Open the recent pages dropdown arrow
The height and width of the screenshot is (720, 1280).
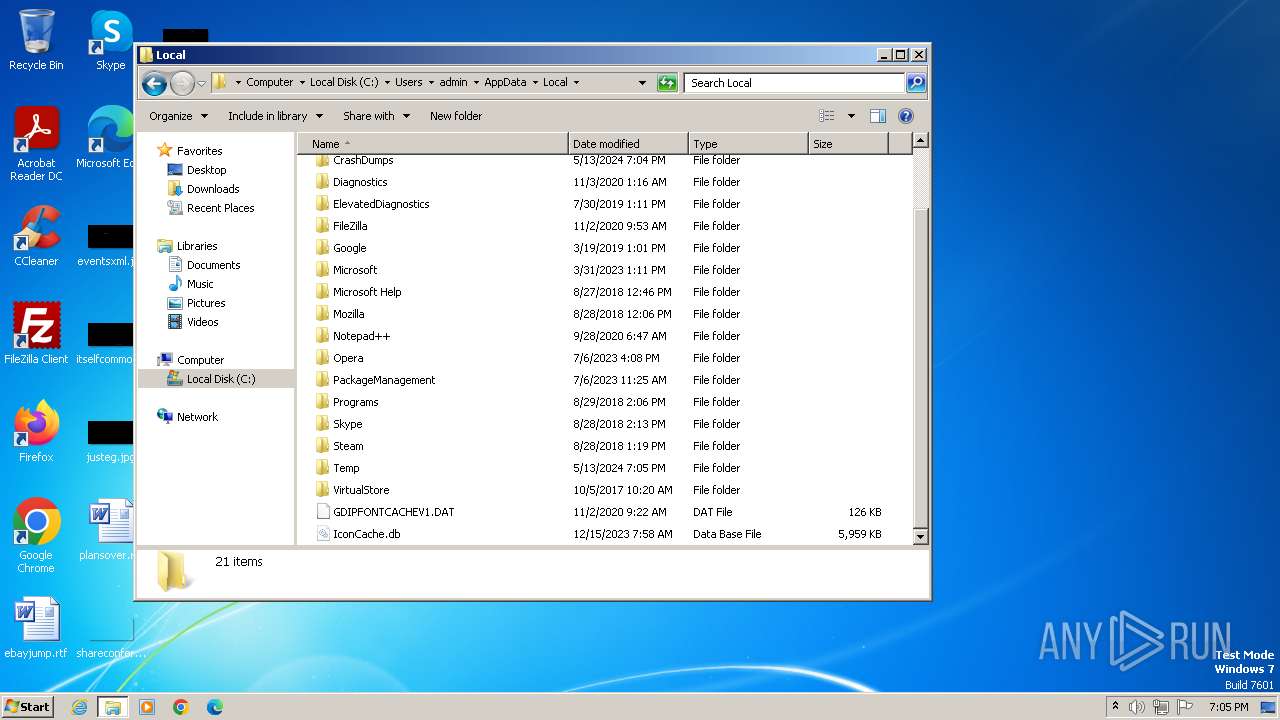coord(201,83)
